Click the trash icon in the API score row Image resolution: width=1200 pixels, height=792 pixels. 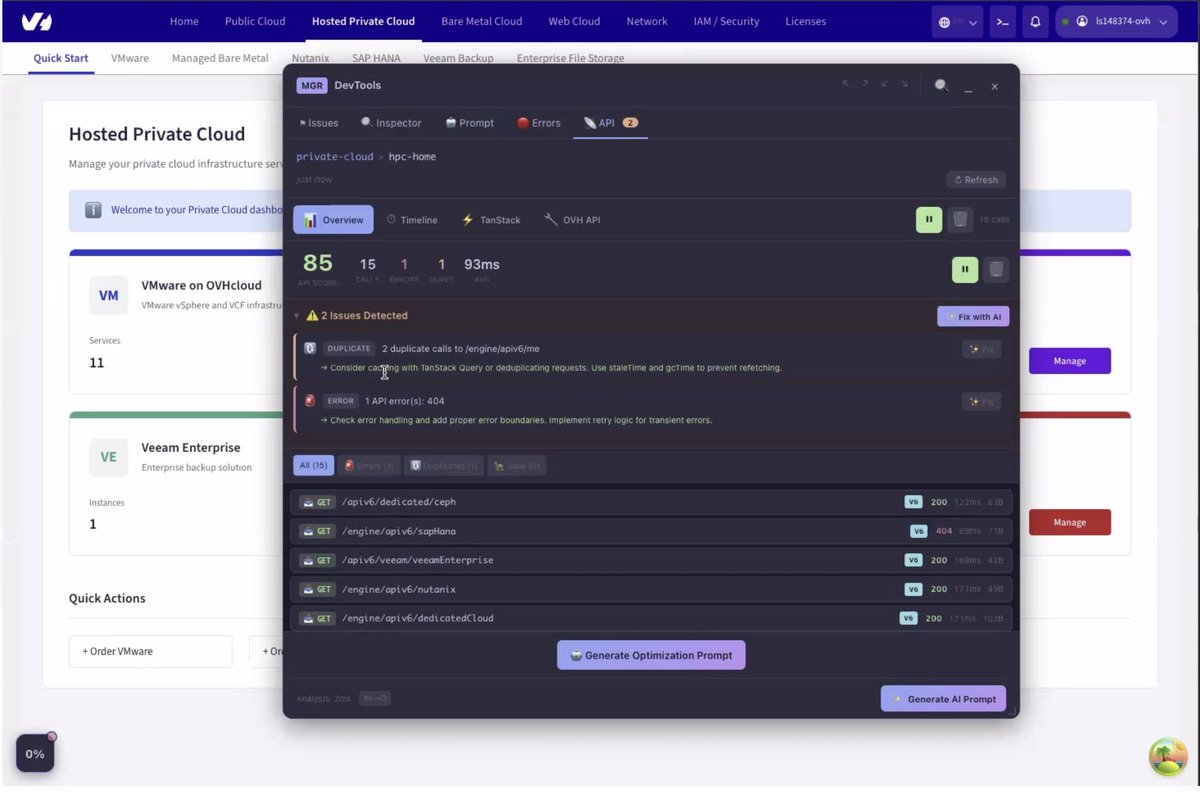996,269
